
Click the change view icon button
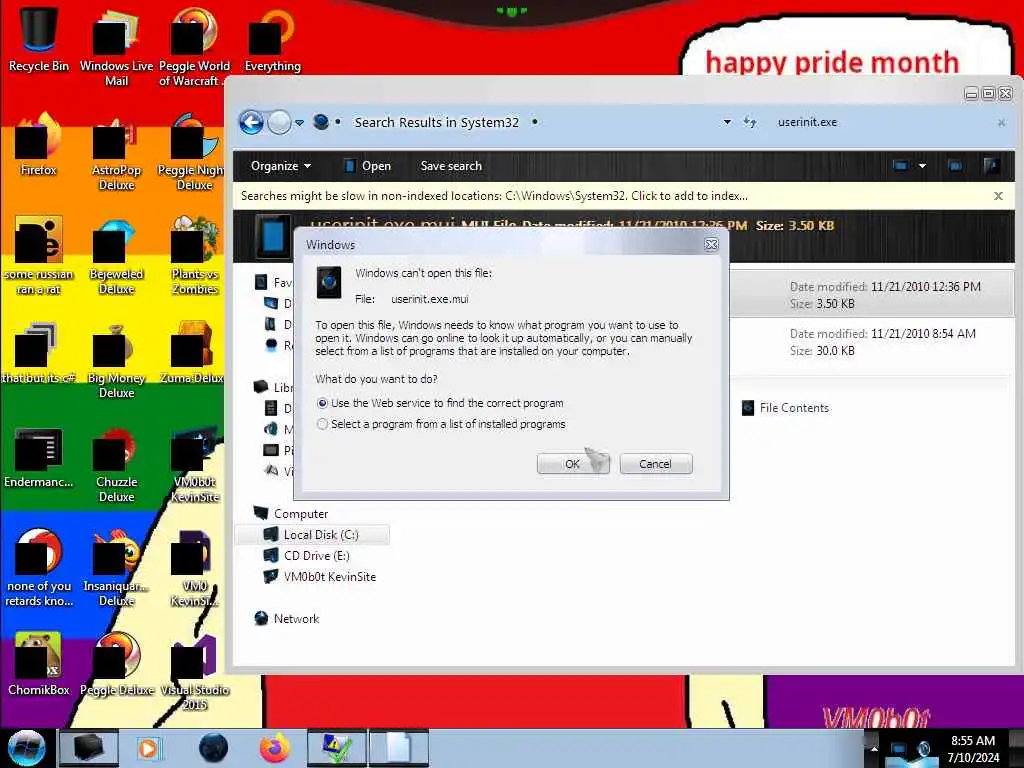click(x=900, y=166)
